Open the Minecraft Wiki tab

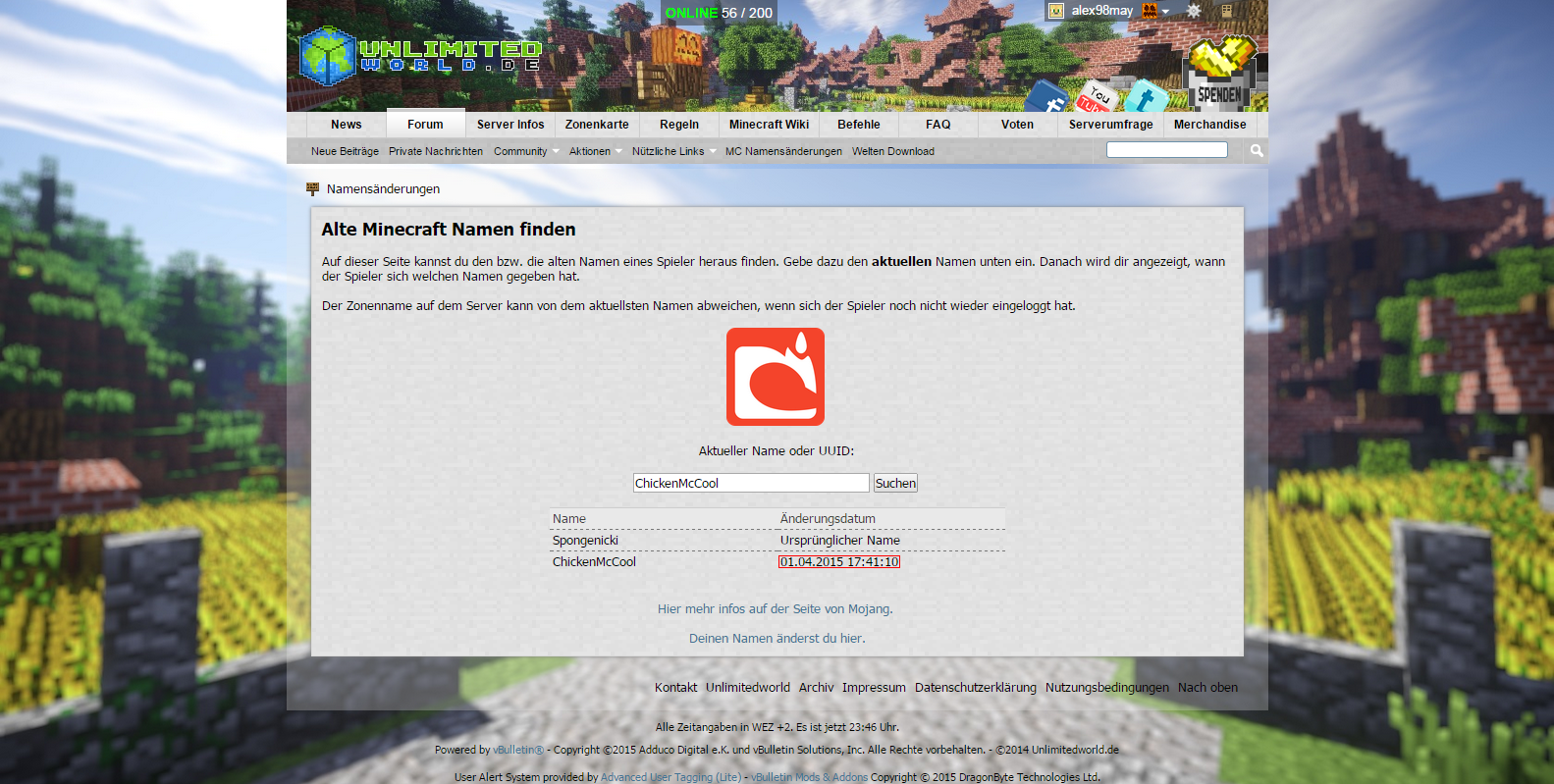[770, 125]
